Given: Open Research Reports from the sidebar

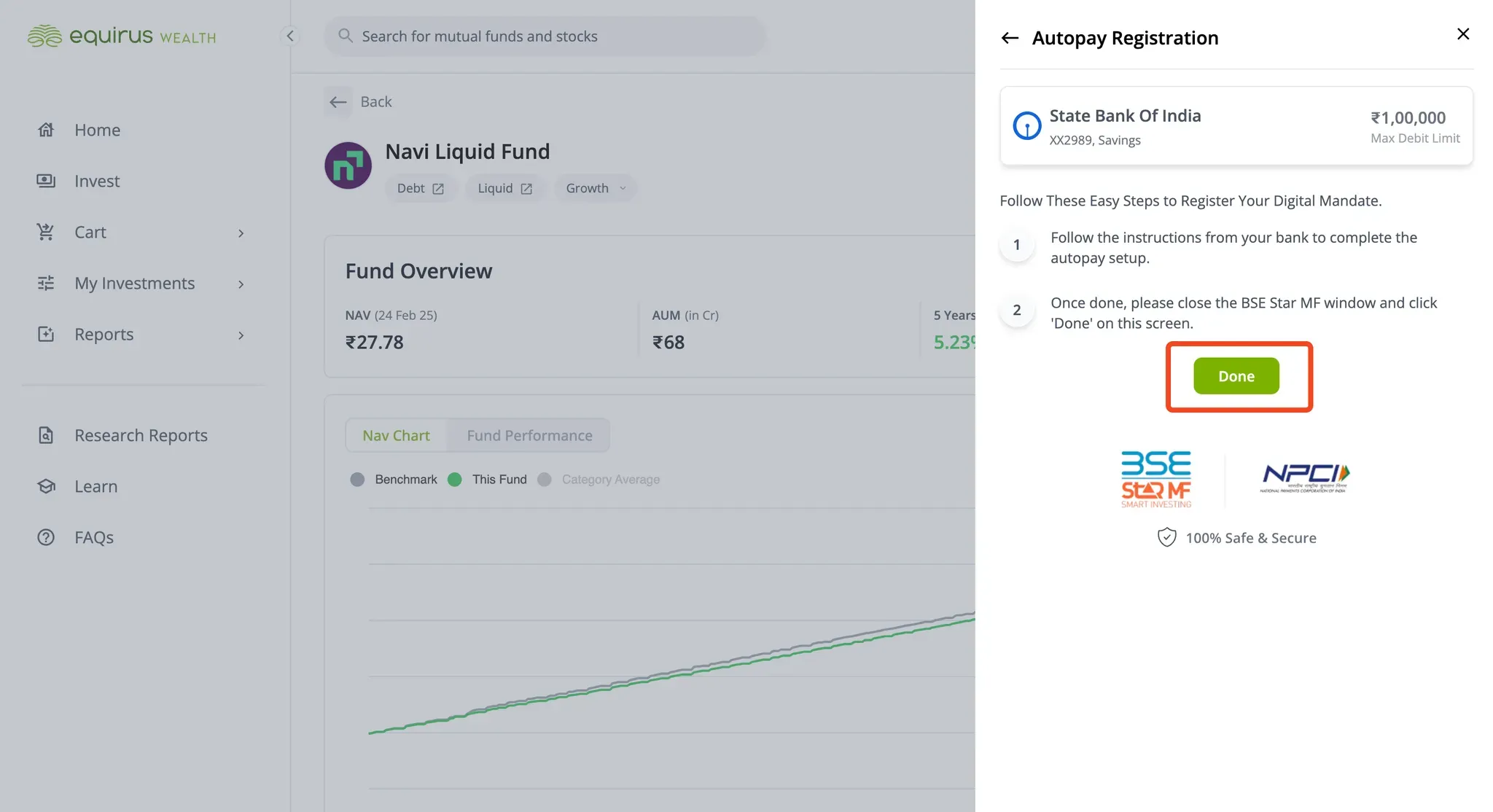Looking at the screenshot, I should pos(143,435).
